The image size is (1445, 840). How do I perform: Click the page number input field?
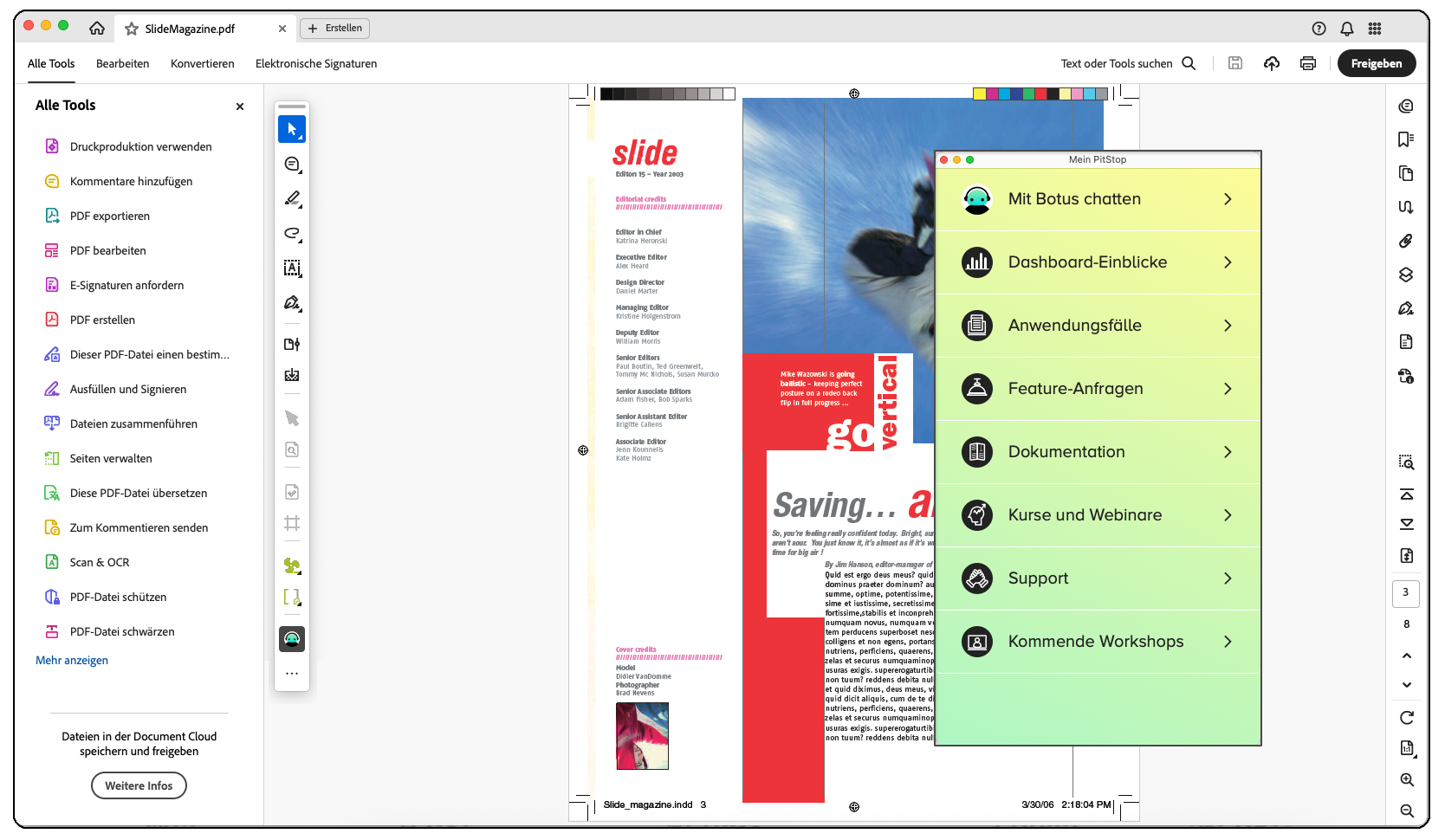coord(1405,594)
